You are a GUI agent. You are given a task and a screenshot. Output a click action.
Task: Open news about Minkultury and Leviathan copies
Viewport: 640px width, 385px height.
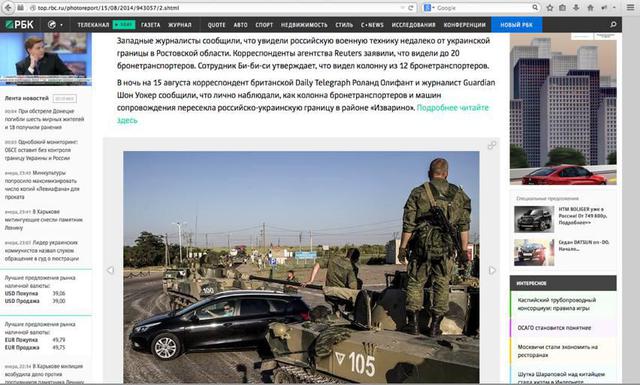point(42,185)
